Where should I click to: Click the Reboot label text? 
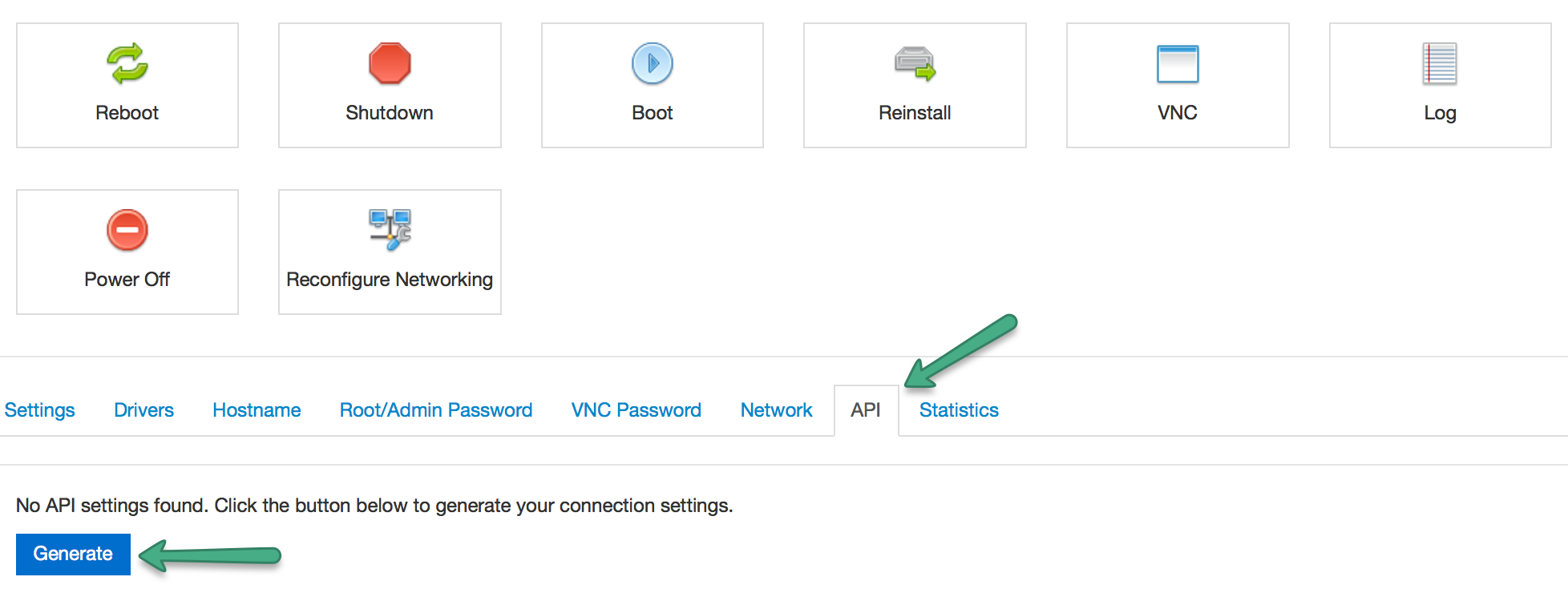click(x=127, y=113)
